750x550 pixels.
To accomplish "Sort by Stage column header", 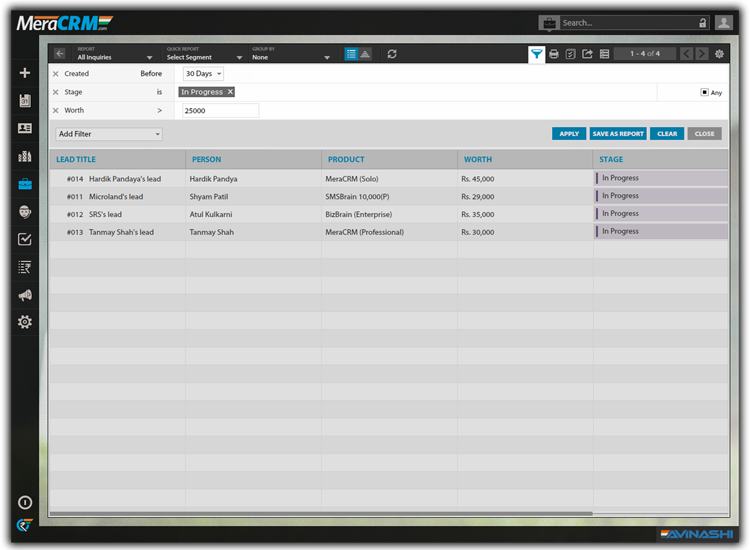I will 611,159.
